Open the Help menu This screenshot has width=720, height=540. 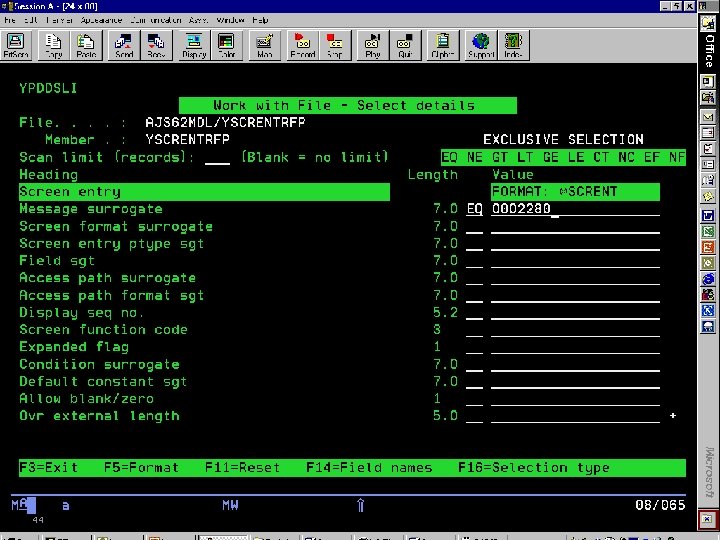coord(260,20)
